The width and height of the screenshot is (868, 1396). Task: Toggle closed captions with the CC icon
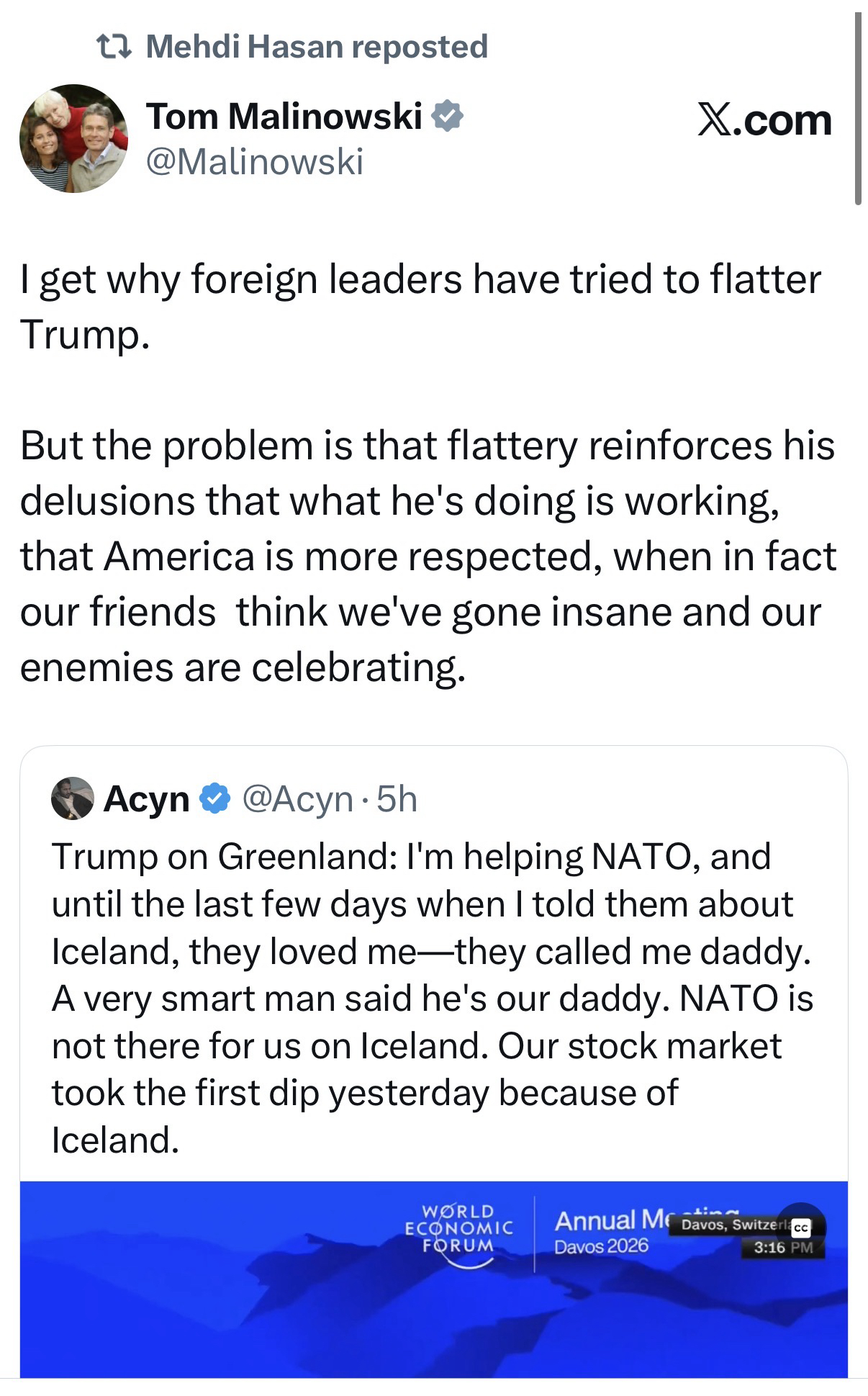[x=802, y=1228]
